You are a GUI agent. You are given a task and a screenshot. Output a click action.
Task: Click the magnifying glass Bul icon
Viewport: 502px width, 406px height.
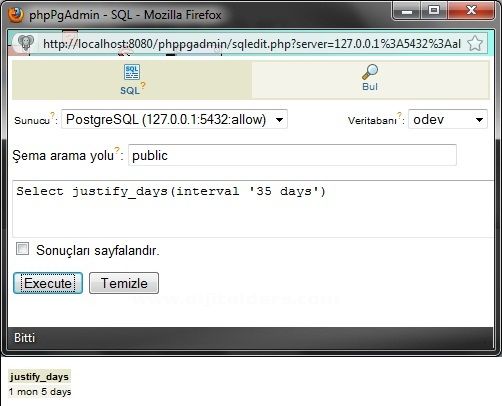(370, 72)
